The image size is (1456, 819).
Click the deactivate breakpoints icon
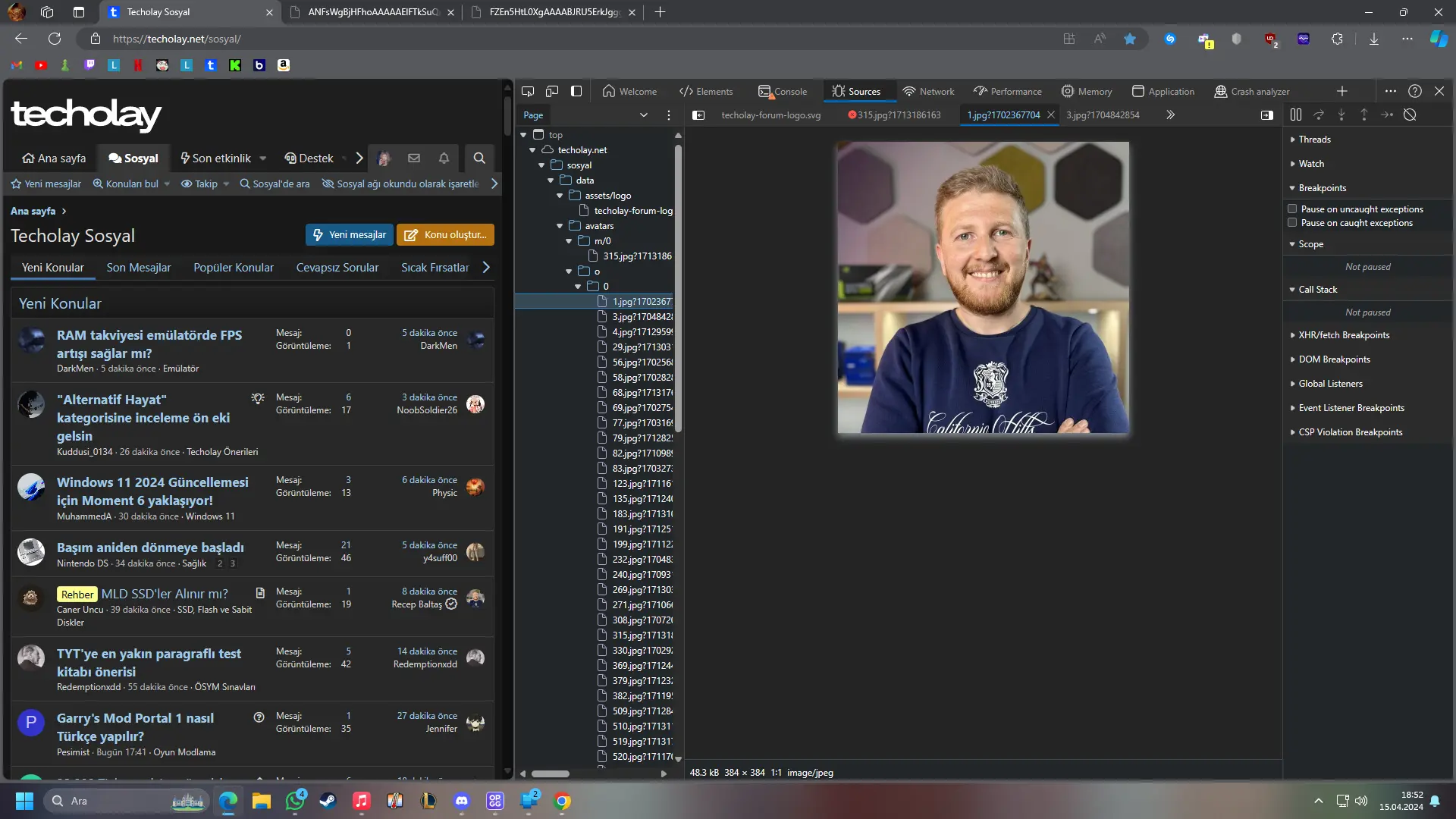pyautogui.click(x=1410, y=115)
